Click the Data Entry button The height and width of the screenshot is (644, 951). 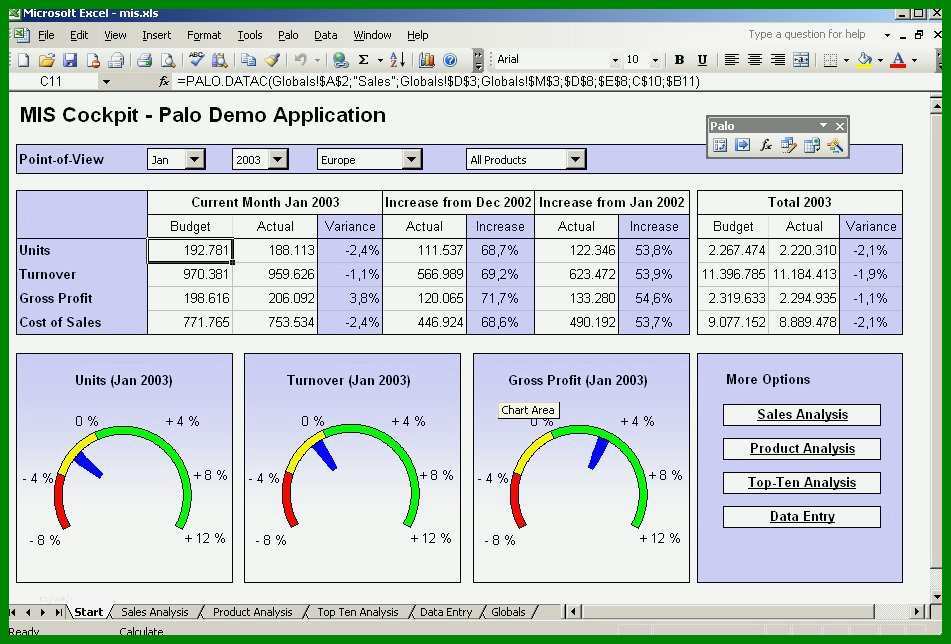click(802, 517)
